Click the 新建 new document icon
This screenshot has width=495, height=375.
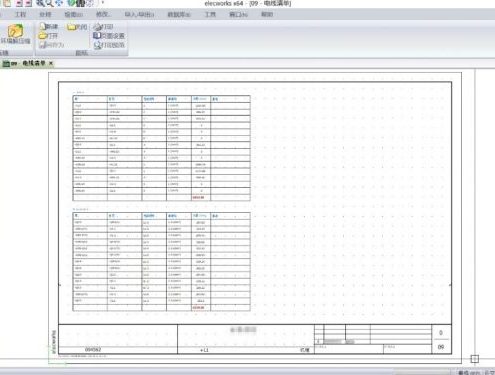pyautogui.click(x=42, y=26)
